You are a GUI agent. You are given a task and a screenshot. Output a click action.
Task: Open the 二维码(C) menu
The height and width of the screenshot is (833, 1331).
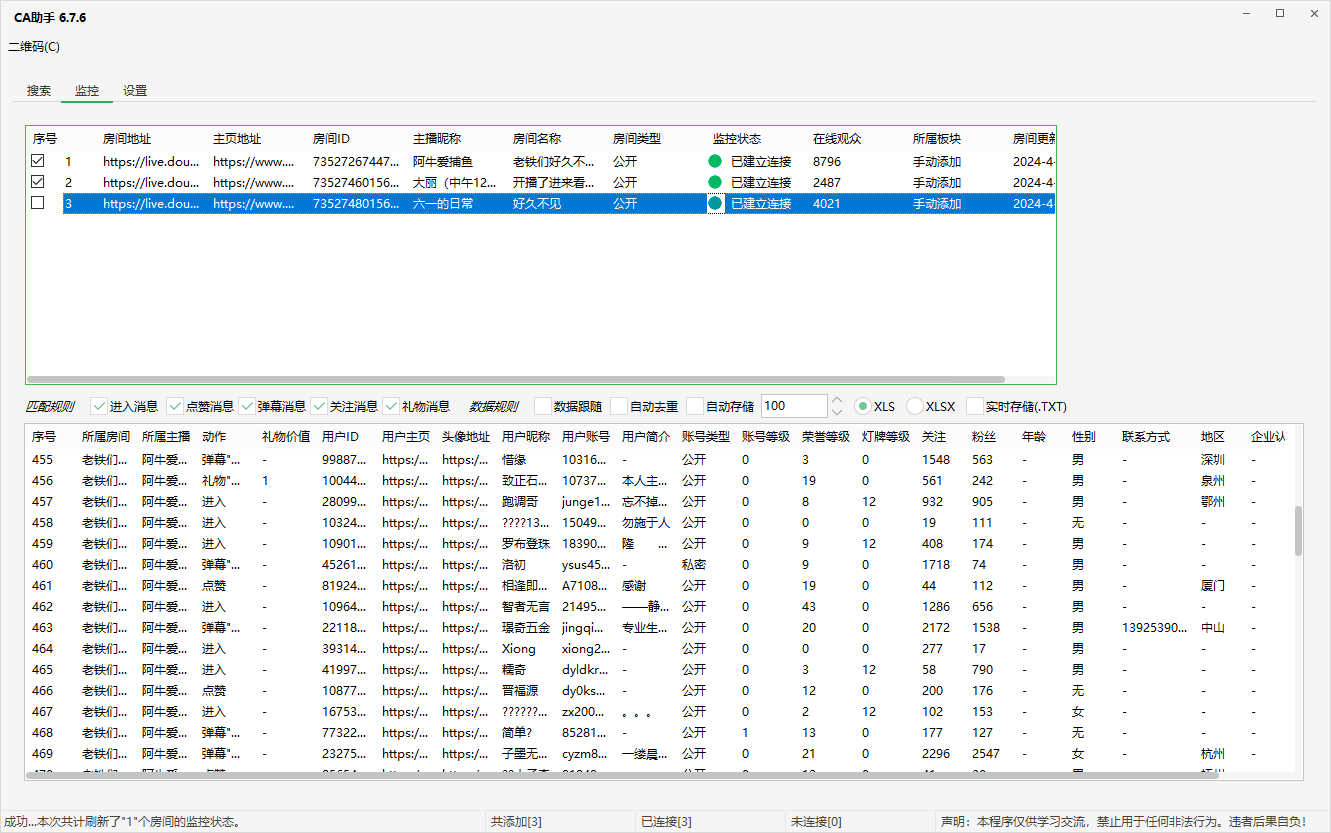click(34, 47)
